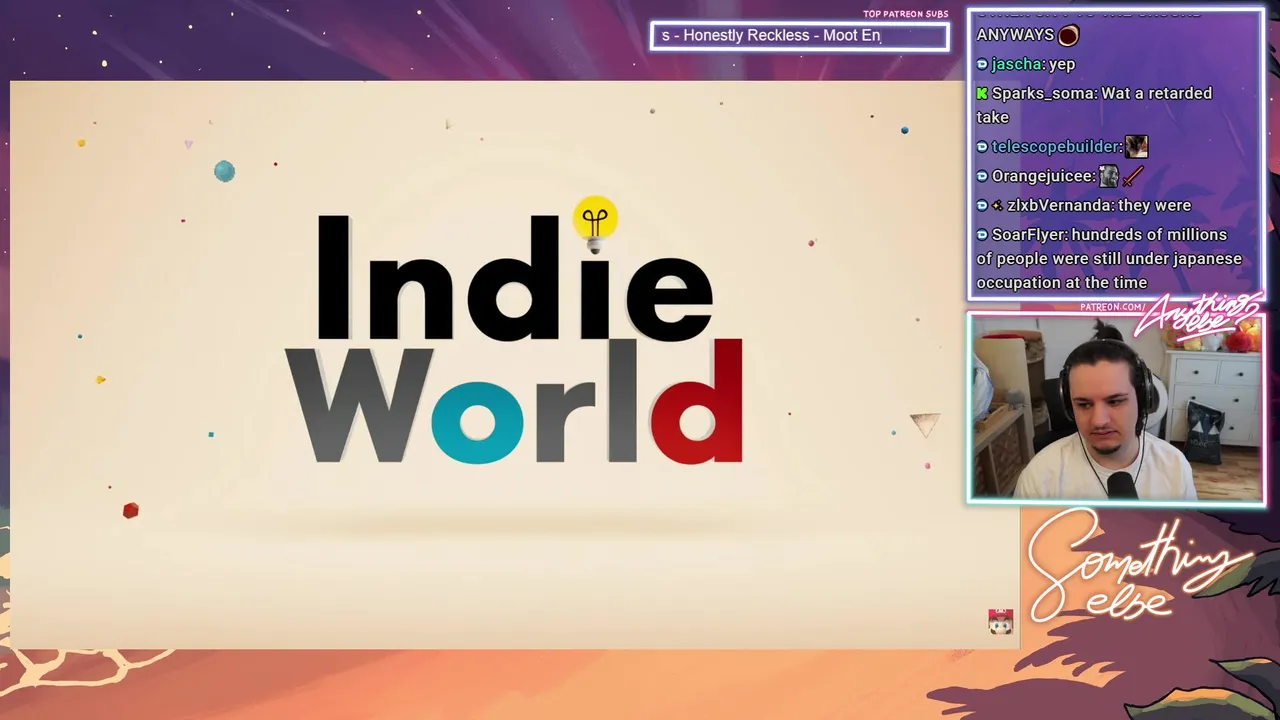This screenshot has width=1280, height=720.
Task: Click the platform badge beside Orangejuicee
Action: pyautogui.click(x=982, y=176)
